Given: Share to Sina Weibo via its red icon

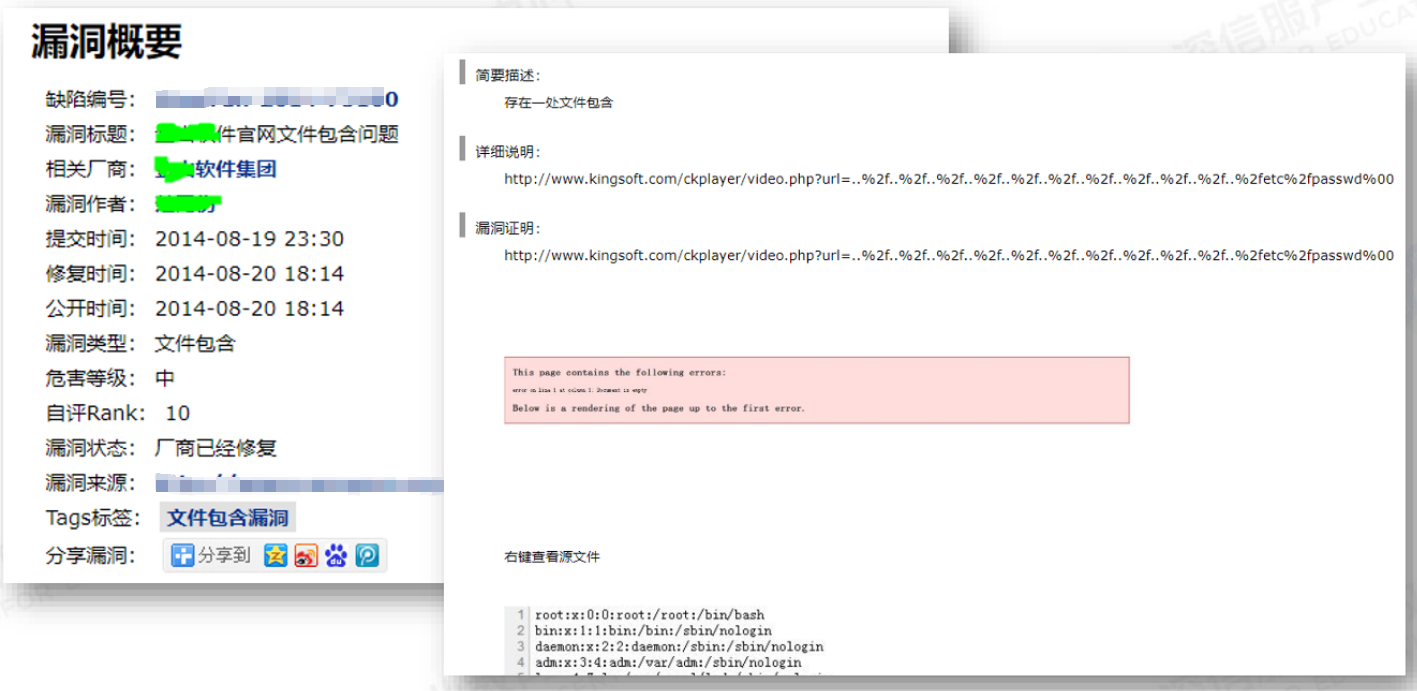Looking at the screenshot, I should pos(306,555).
